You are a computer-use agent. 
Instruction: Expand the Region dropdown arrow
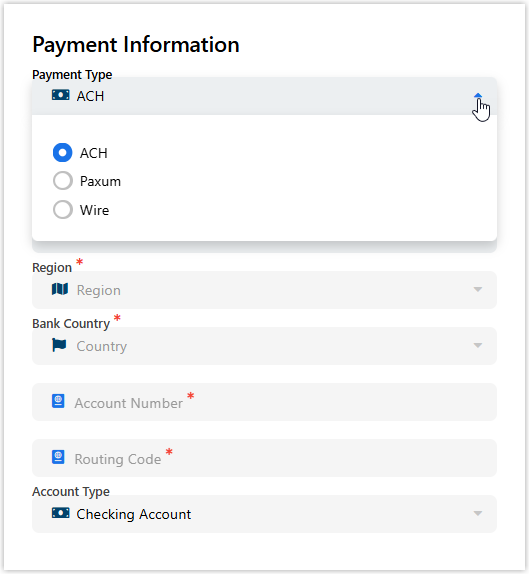coord(478,289)
